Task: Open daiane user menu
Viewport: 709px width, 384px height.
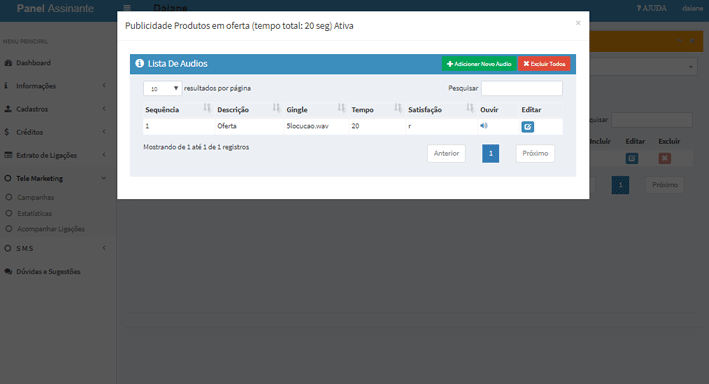Action: pyautogui.click(x=693, y=8)
